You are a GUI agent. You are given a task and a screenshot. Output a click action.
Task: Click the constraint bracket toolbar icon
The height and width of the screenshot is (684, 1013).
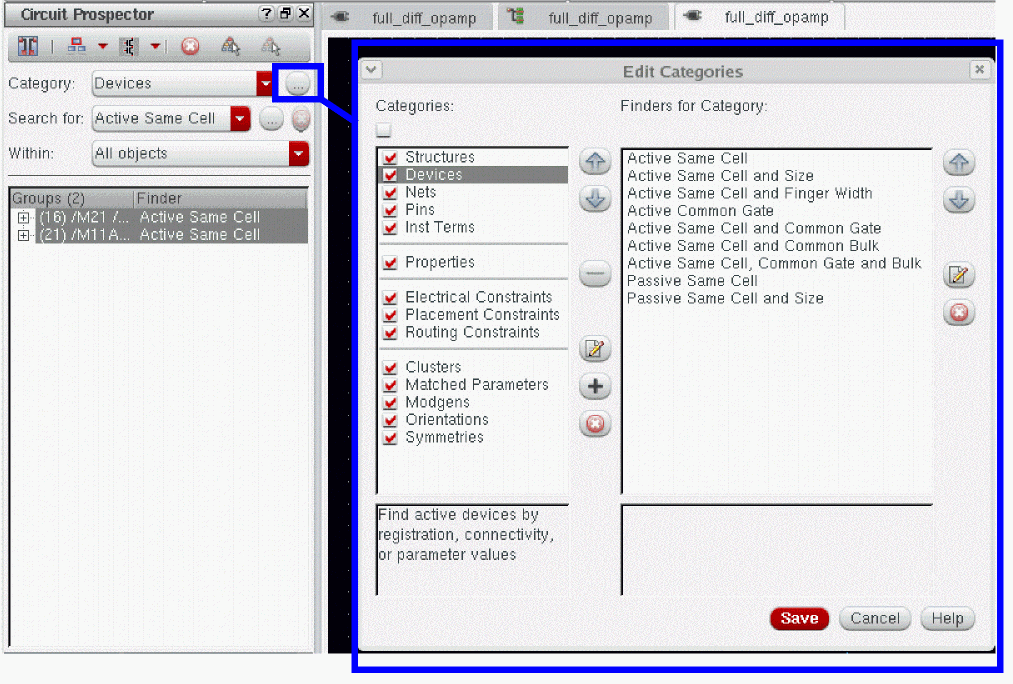coord(129,46)
